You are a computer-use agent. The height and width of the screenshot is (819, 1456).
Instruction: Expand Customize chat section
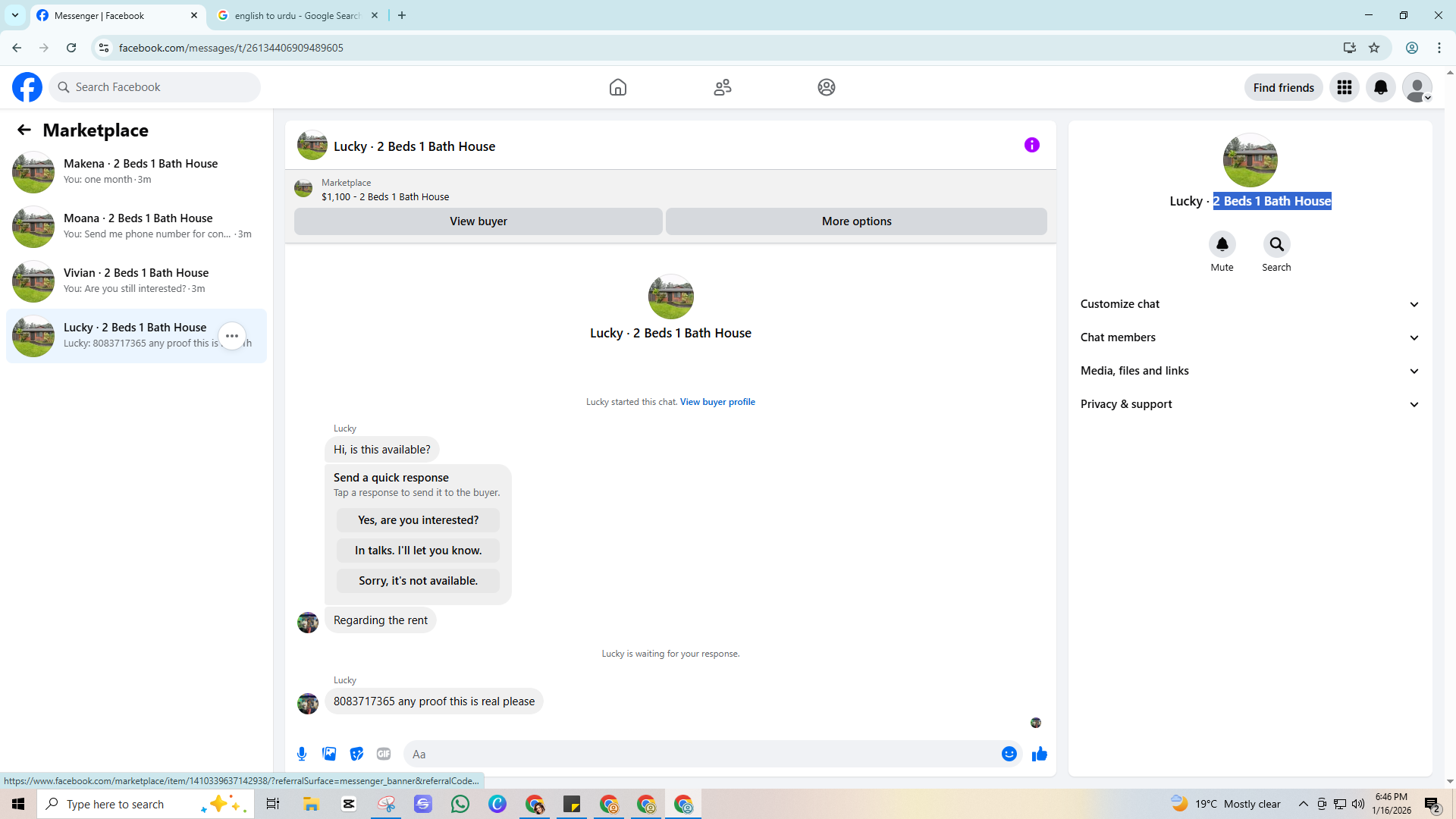(1249, 304)
